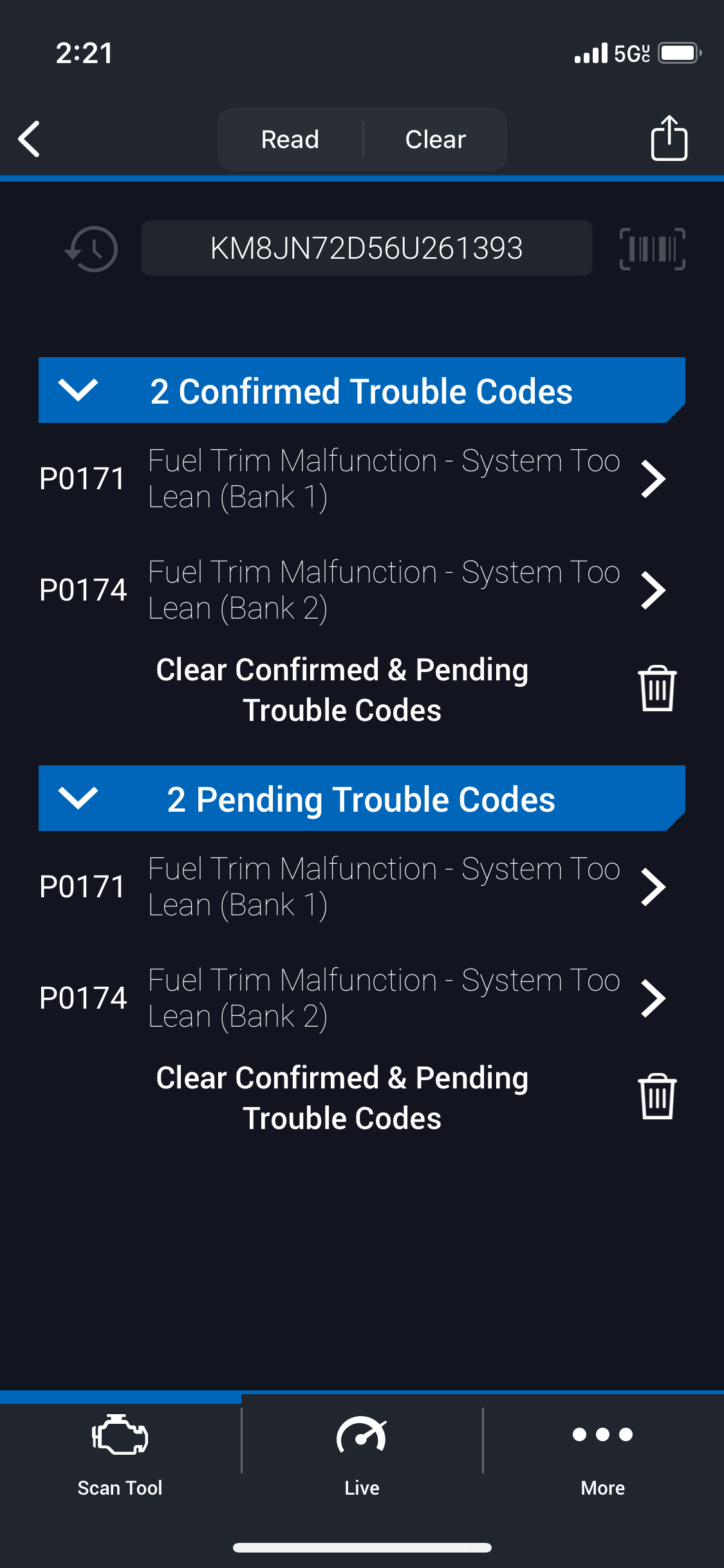The width and height of the screenshot is (724, 1568).
Task: Select the Read tab
Action: (290, 139)
